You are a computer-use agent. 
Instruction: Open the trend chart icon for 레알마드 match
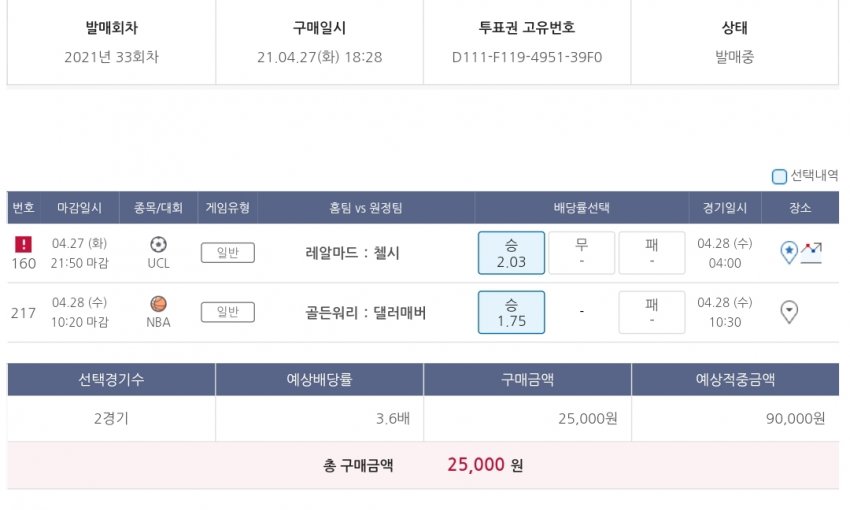click(x=811, y=253)
